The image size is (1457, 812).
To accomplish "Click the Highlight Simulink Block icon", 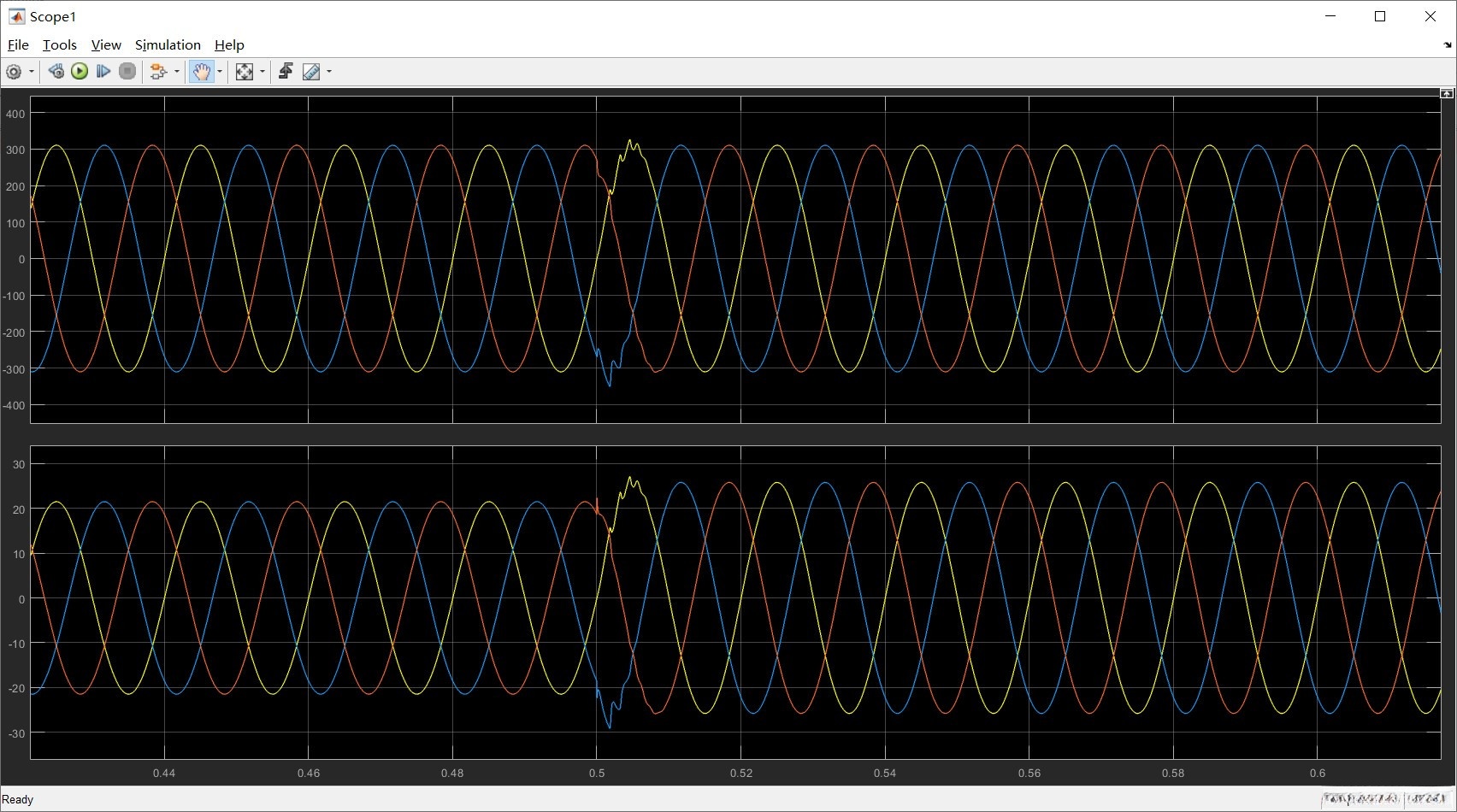I will (x=158, y=72).
